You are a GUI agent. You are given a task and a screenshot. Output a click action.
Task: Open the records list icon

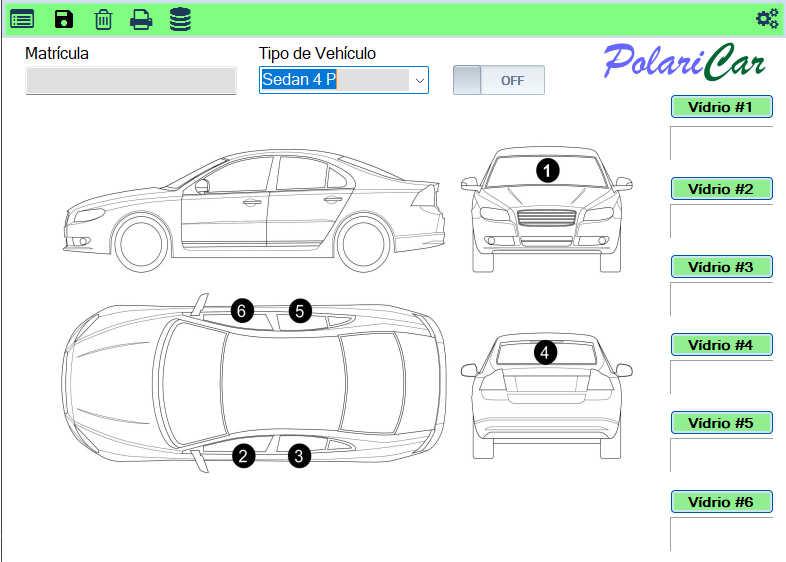(x=22, y=18)
